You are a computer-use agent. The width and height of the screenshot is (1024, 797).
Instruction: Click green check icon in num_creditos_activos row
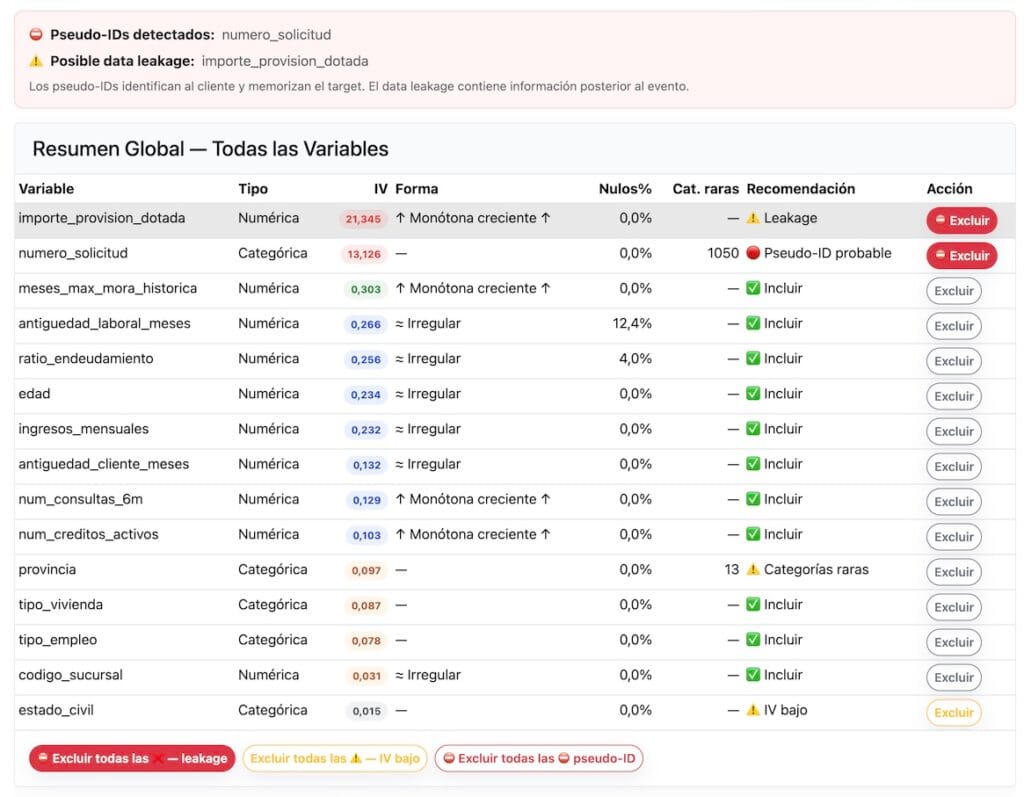(x=753, y=534)
